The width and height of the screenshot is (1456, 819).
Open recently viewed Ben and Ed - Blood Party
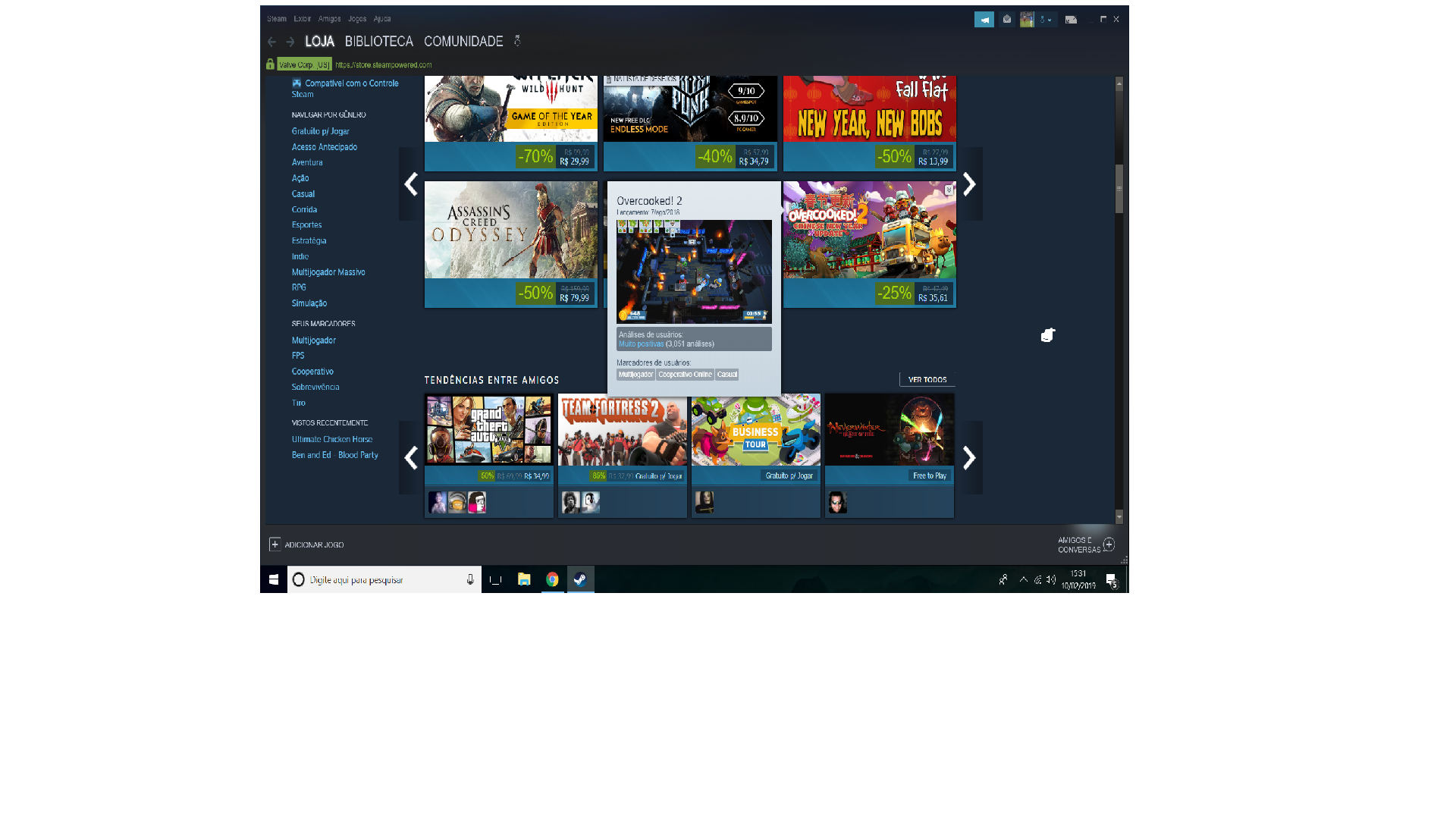[334, 455]
